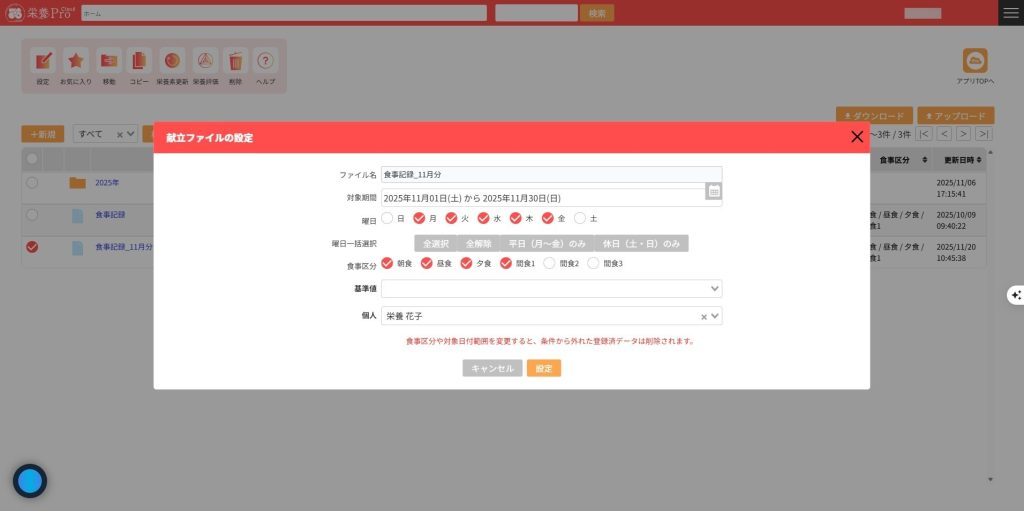Click the ファイル名 text field
Viewport: 1024px width, 511px height.
coord(550,174)
